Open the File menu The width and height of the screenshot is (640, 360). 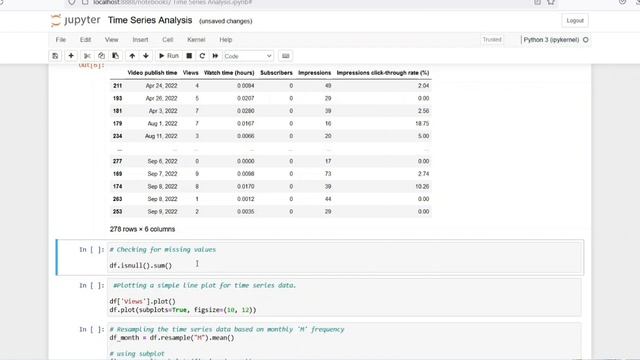(61, 40)
